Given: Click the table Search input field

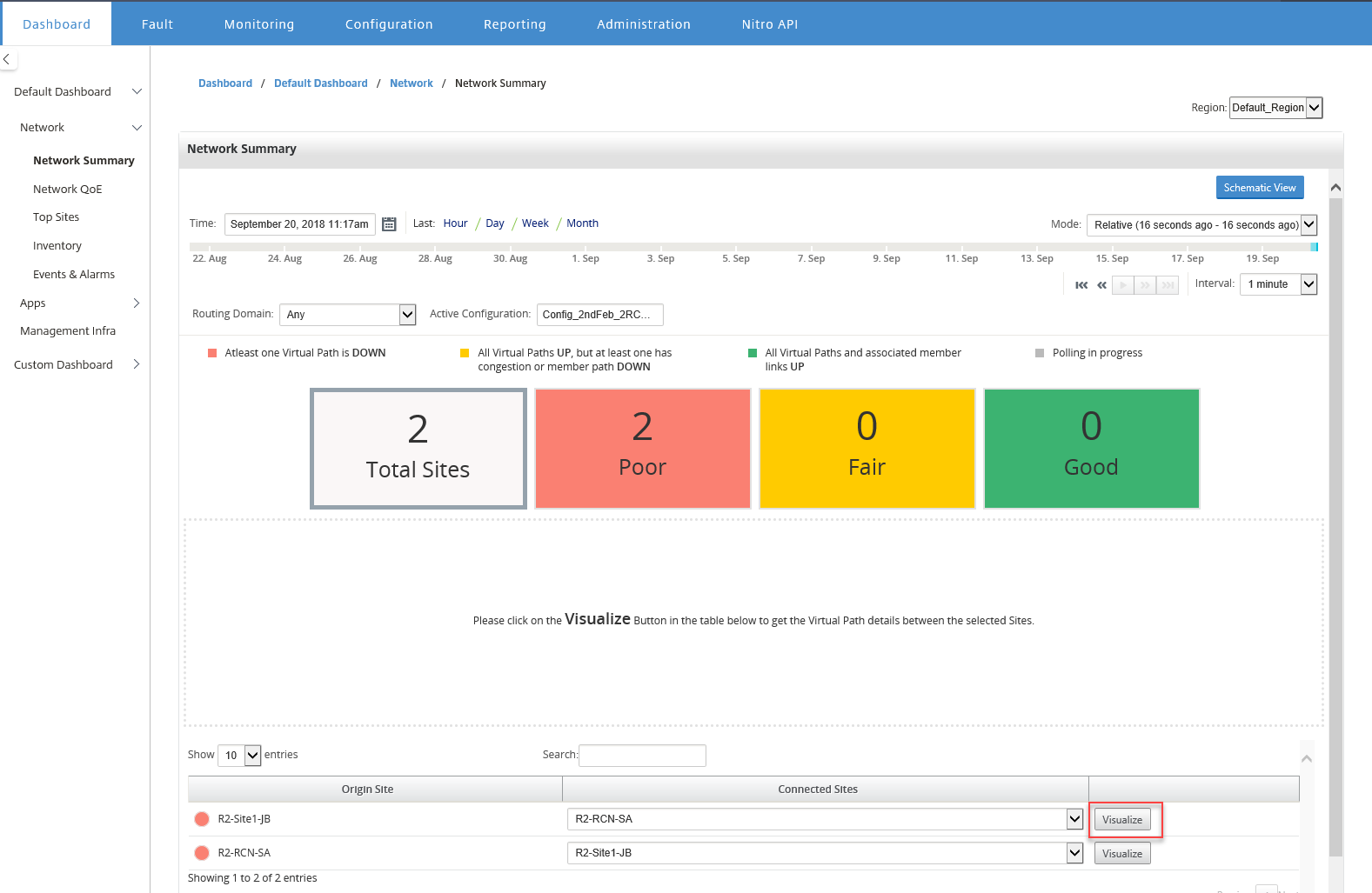Looking at the screenshot, I should click(x=642, y=756).
